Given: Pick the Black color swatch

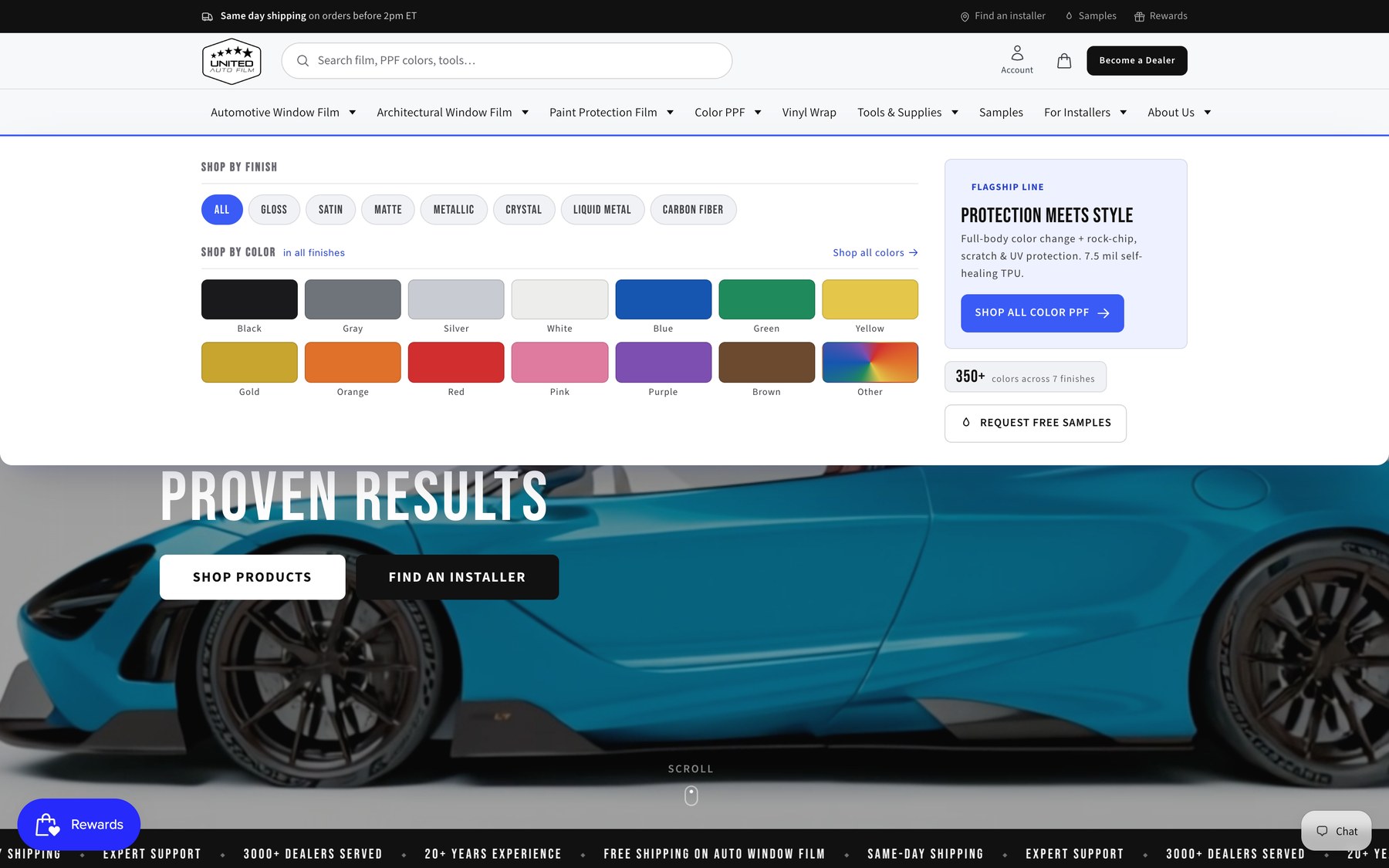Looking at the screenshot, I should click(249, 299).
